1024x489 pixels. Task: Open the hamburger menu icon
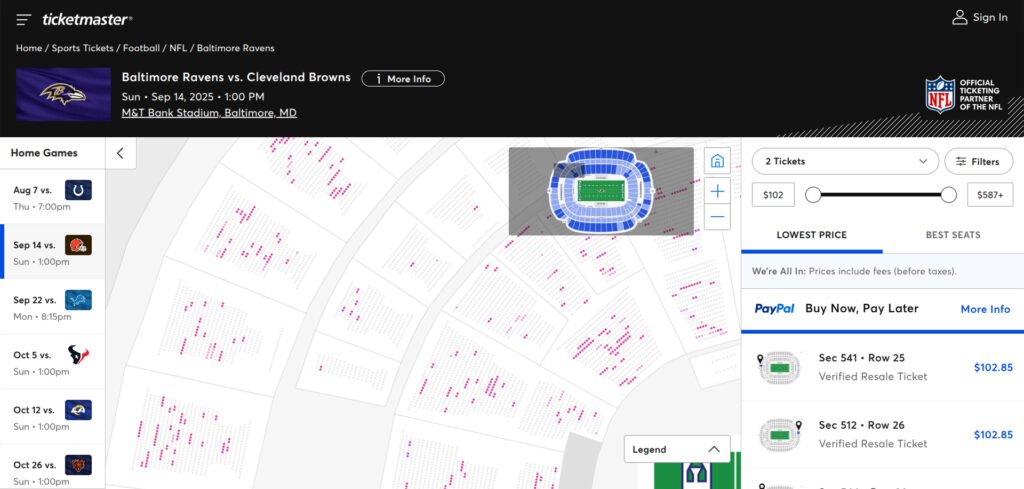coord(24,19)
